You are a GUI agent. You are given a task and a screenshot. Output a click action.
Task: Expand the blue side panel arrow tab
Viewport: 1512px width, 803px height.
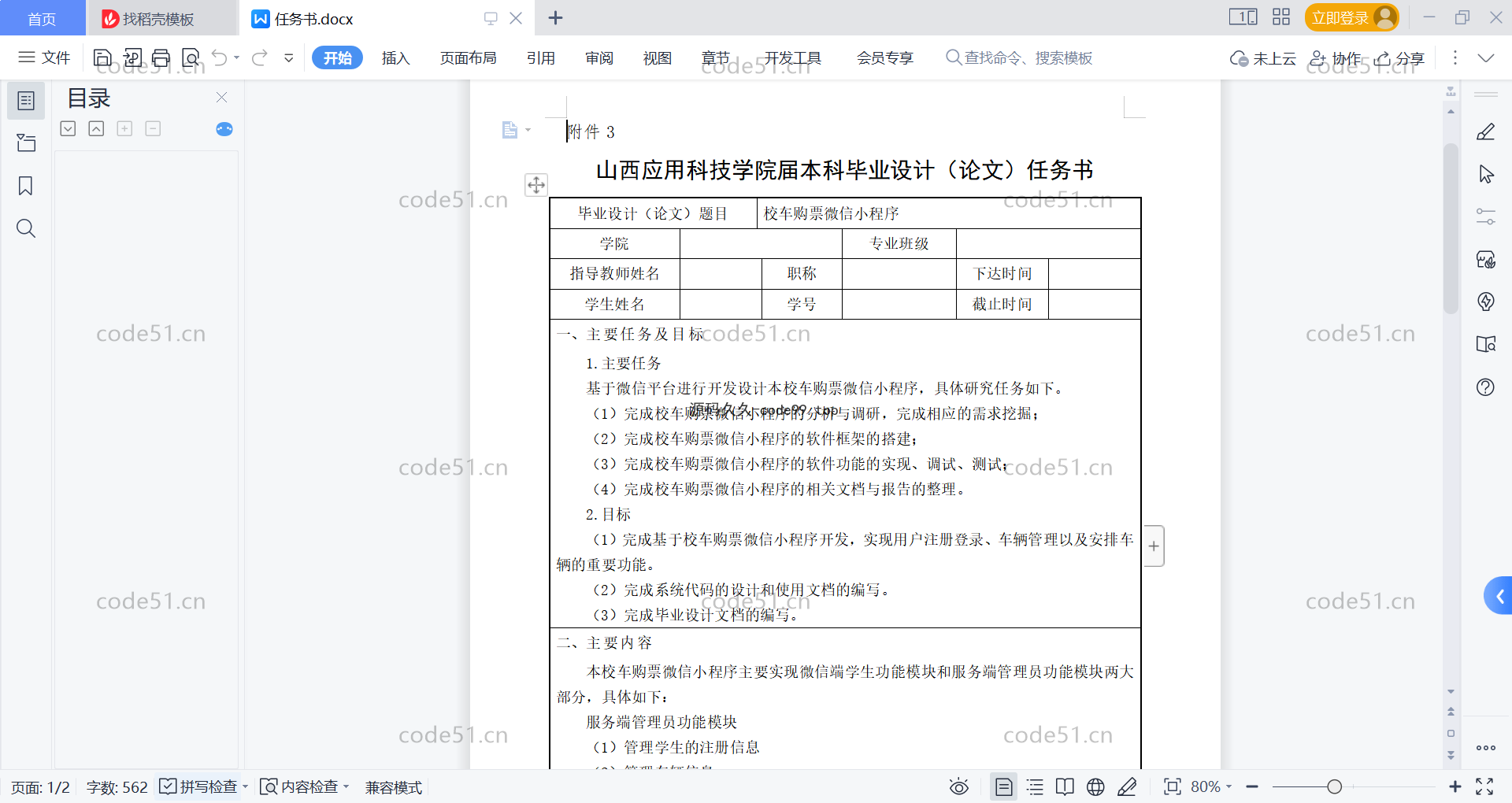click(x=1499, y=596)
